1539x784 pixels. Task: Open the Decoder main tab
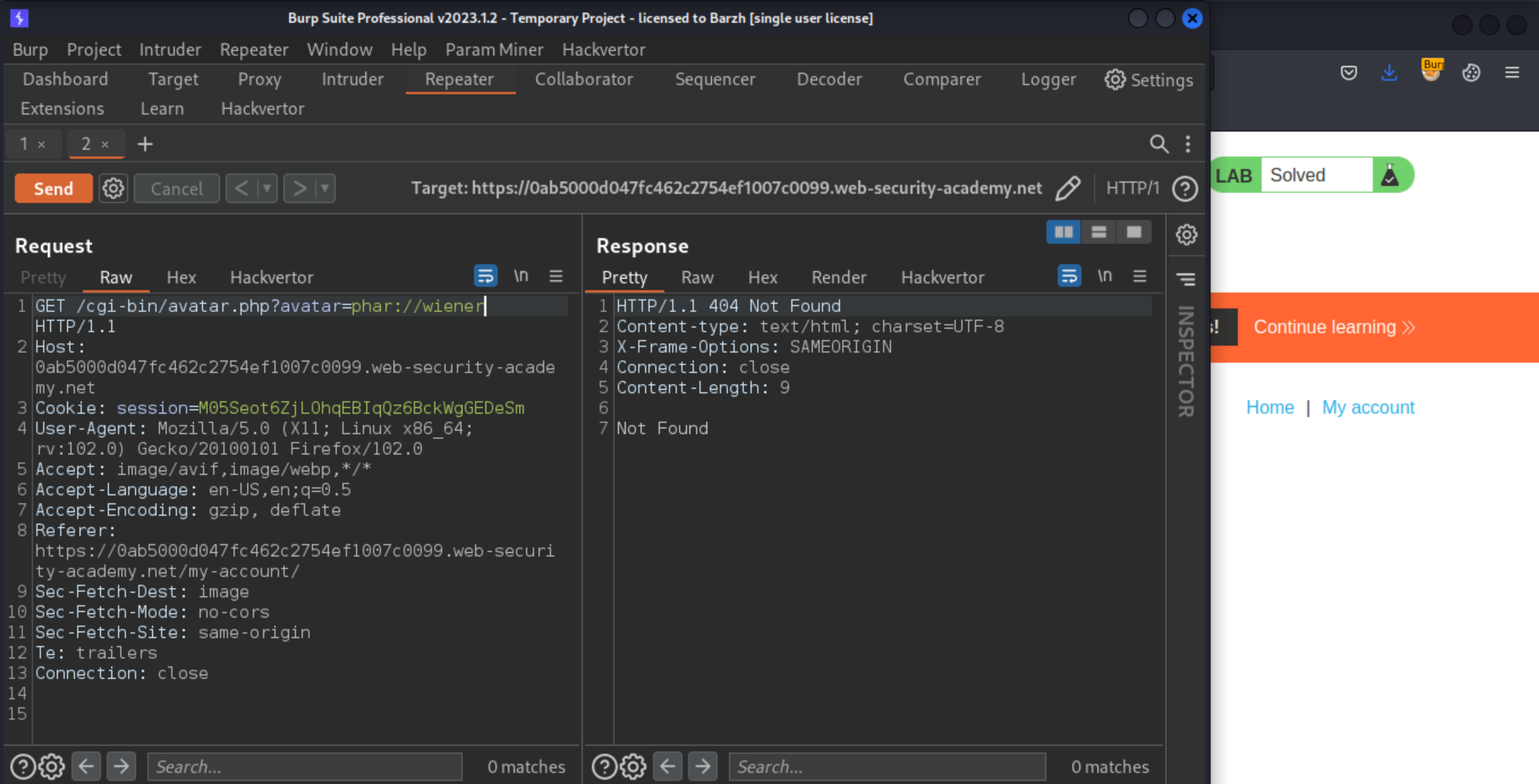pos(829,80)
